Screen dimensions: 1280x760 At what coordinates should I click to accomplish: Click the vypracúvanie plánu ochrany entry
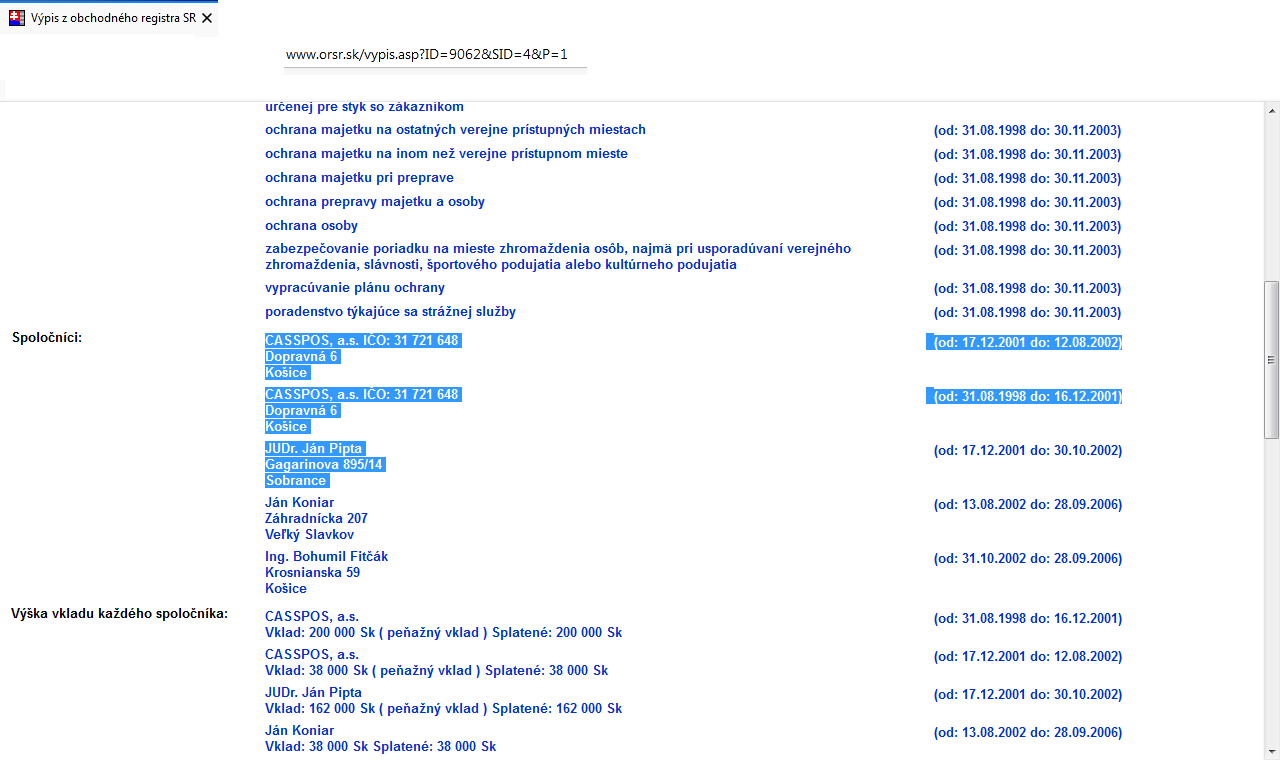point(355,288)
